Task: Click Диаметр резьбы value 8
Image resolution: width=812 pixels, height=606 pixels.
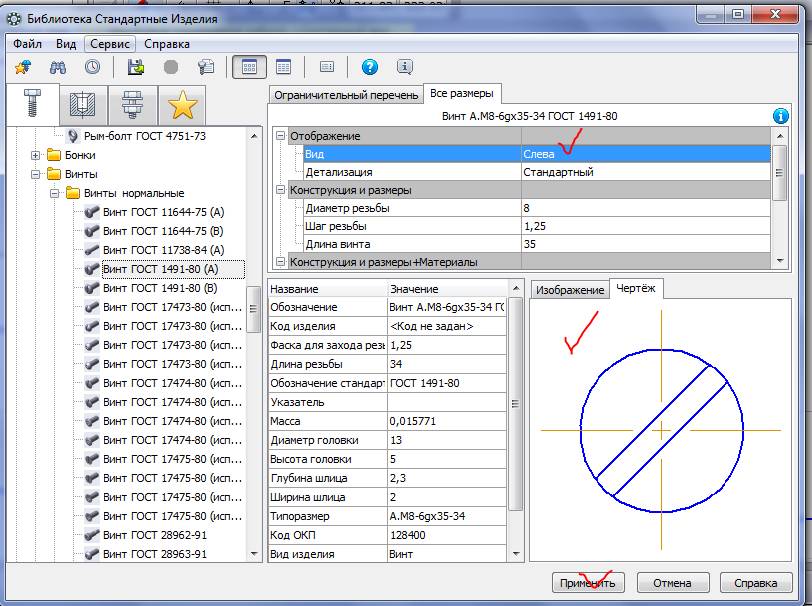Action: coord(645,208)
